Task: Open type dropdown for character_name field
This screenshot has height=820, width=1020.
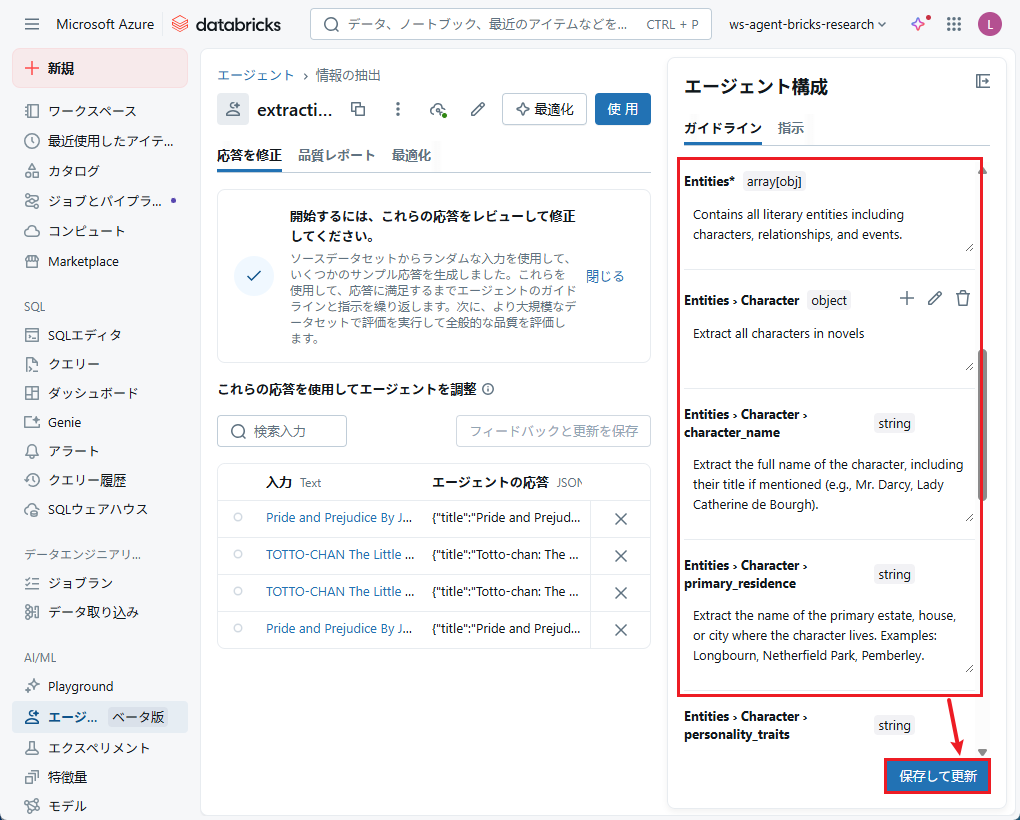Action: click(x=894, y=423)
